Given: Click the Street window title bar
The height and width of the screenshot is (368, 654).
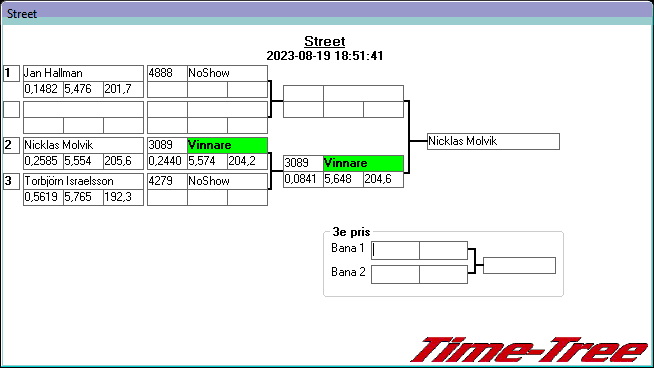Looking at the screenshot, I should (x=327, y=13).
